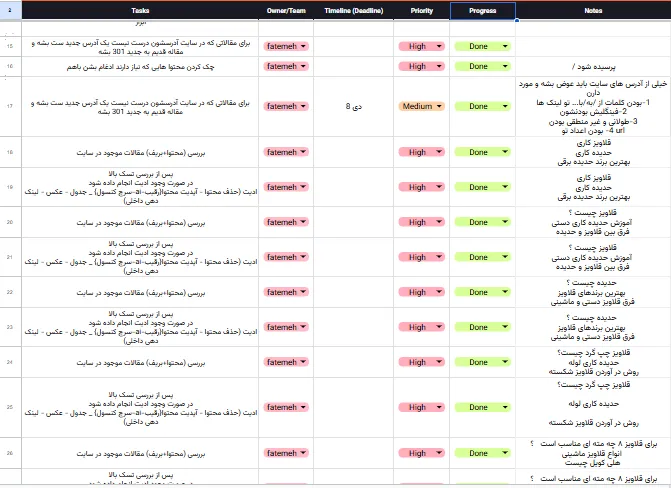Open the Progress dropdown in row 17
This screenshot has height=488, width=671.
click(482, 106)
